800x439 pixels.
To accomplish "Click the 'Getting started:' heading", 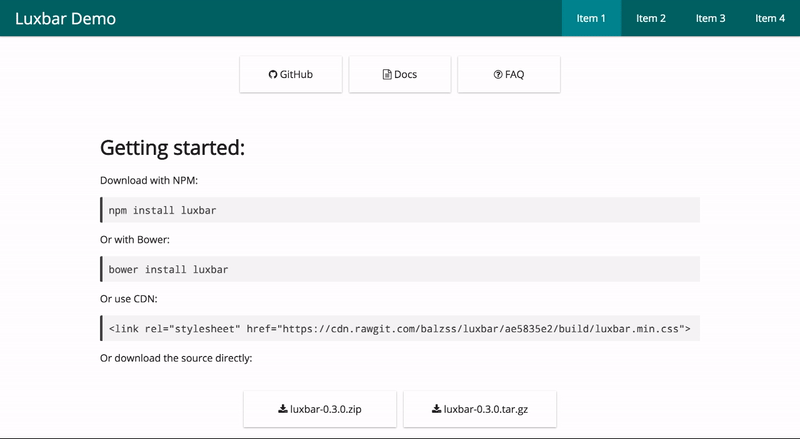I will (x=172, y=148).
